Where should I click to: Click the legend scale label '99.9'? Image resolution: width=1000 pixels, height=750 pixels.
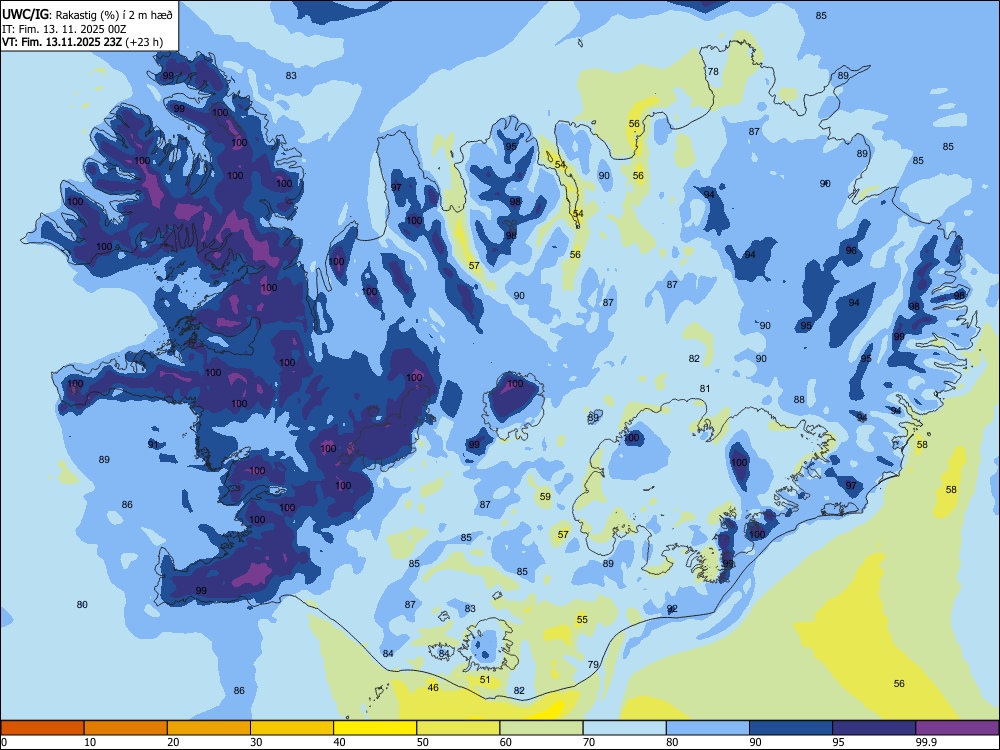click(926, 742)
